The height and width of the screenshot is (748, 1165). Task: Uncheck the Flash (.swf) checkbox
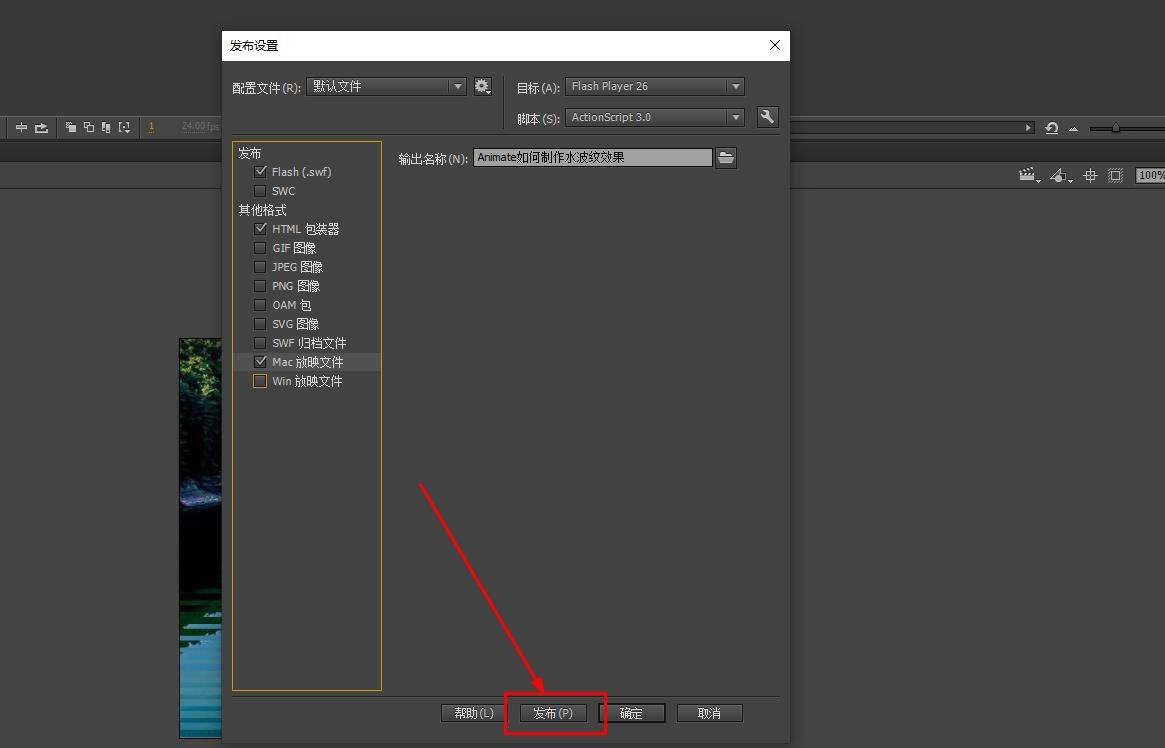pyautogui.click(x=261, y=172)
